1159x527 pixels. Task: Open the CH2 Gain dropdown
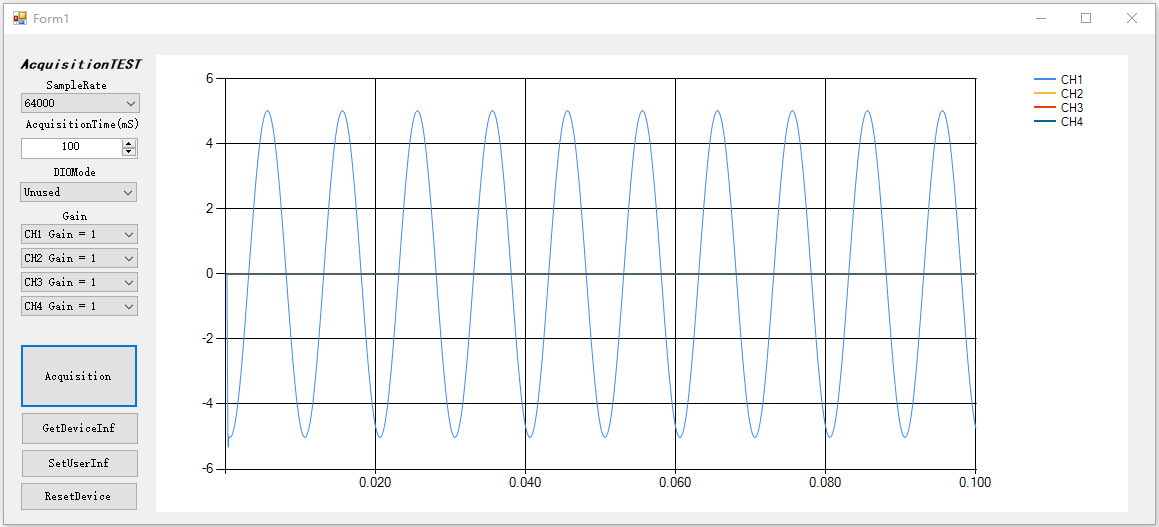(79, 258)
